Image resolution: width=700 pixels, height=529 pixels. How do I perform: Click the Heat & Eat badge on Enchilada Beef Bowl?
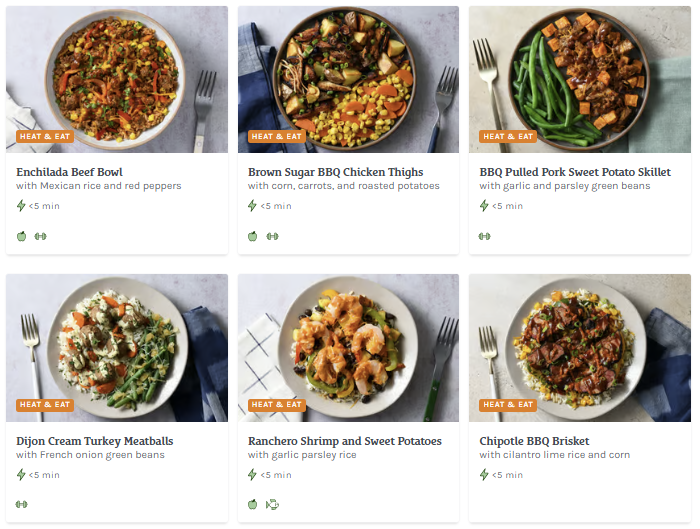pyautogui.click(x=44, y=136)
